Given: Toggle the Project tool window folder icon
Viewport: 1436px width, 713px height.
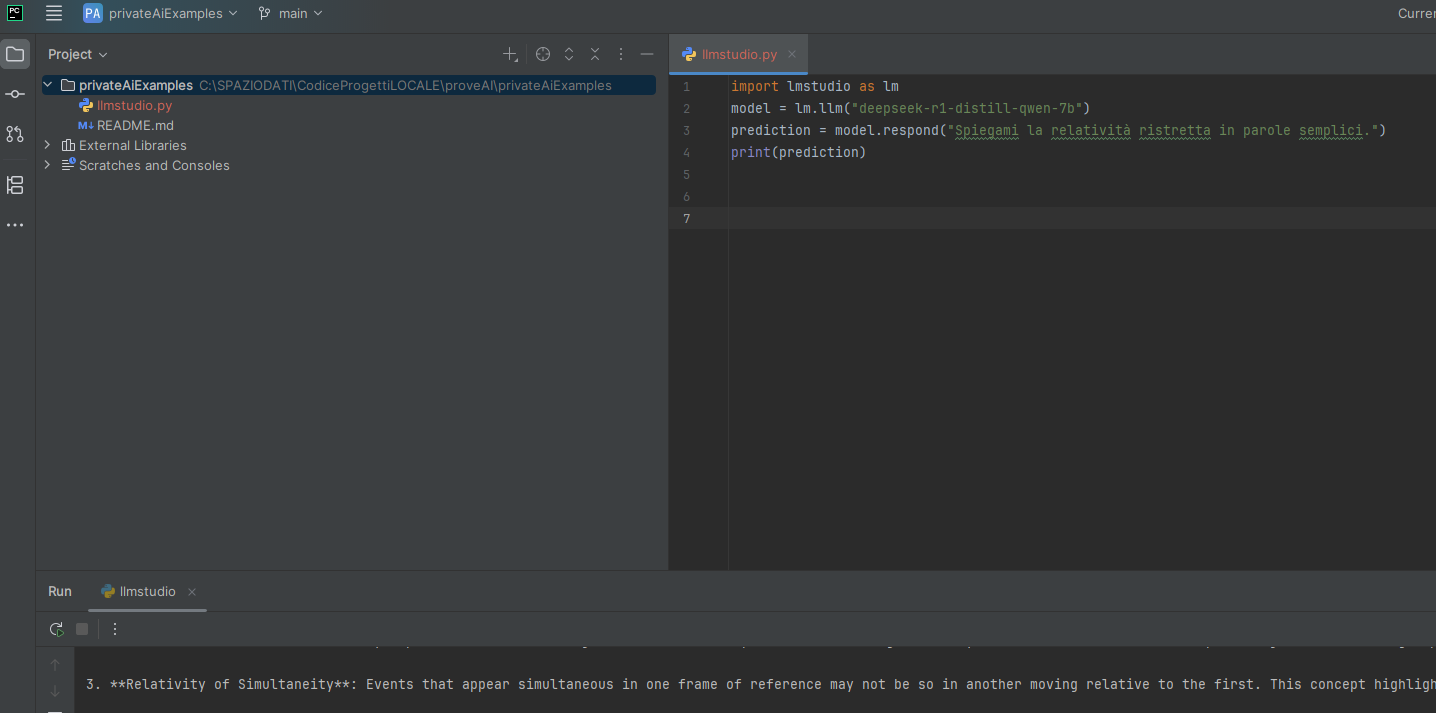Looking at the screenshot, I should [x=15, y=54].
